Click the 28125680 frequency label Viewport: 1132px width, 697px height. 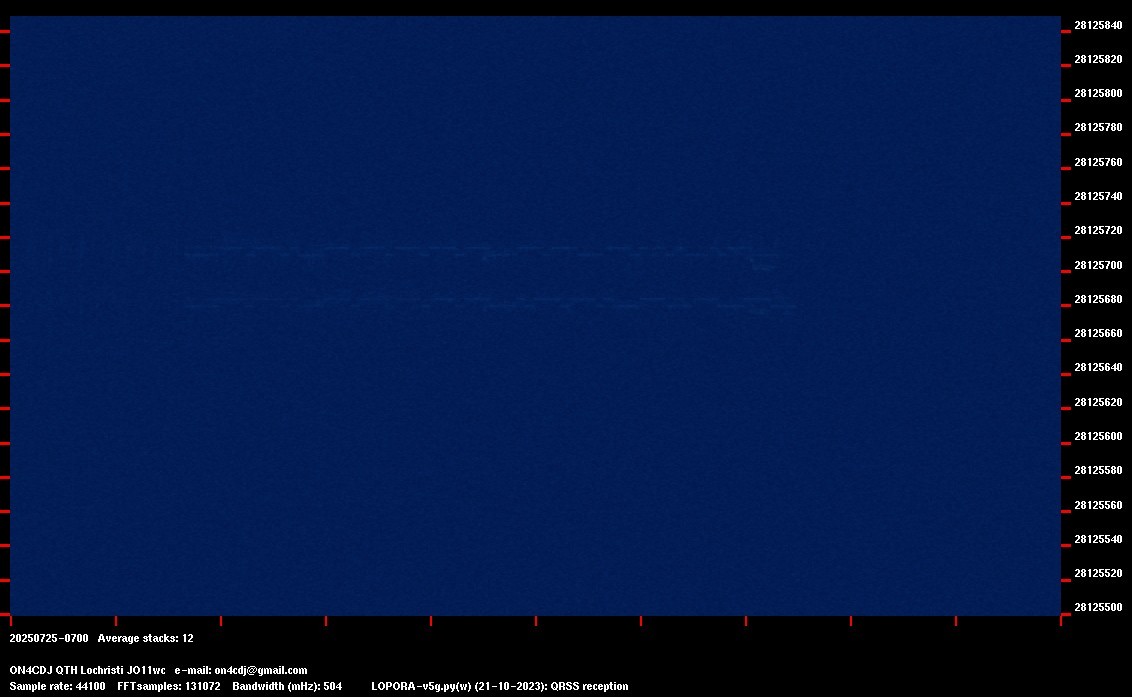(1098, 299)
